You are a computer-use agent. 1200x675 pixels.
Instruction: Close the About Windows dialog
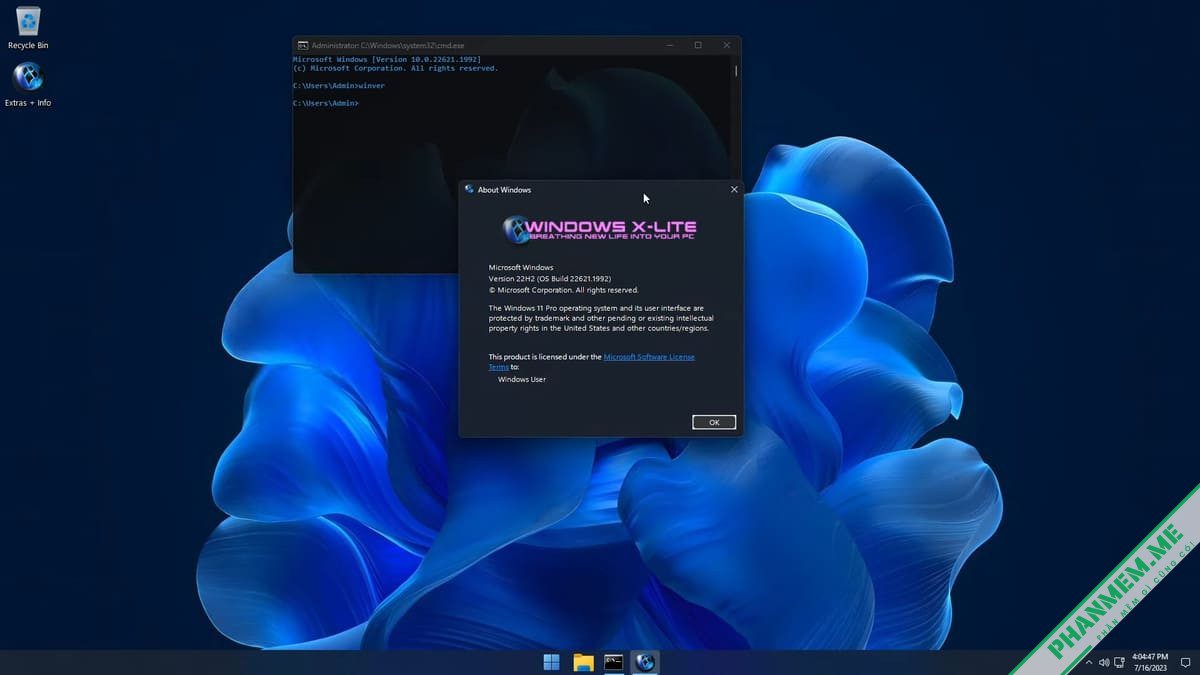734,189
